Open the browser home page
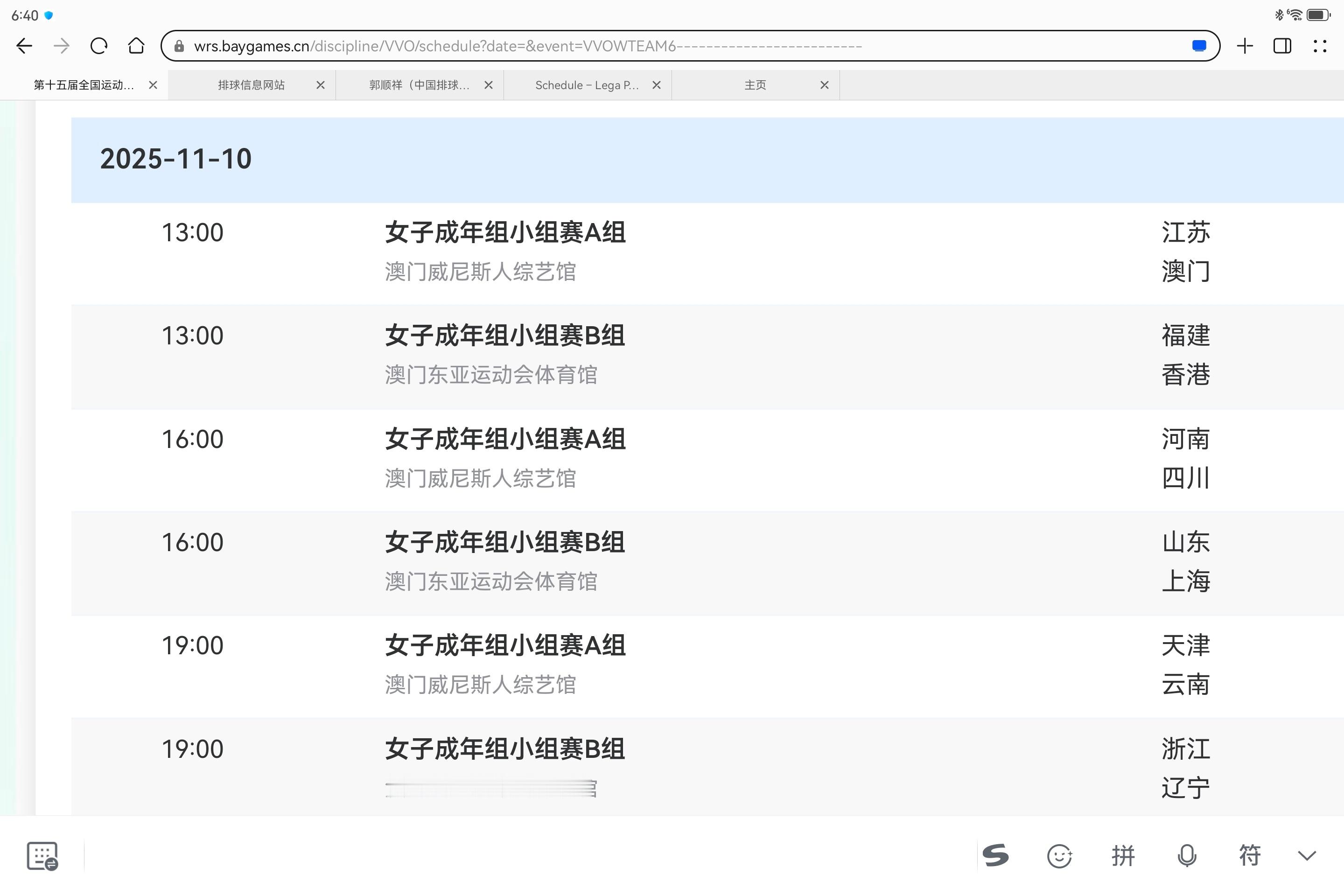1344x896 pixels. point(136,46)
